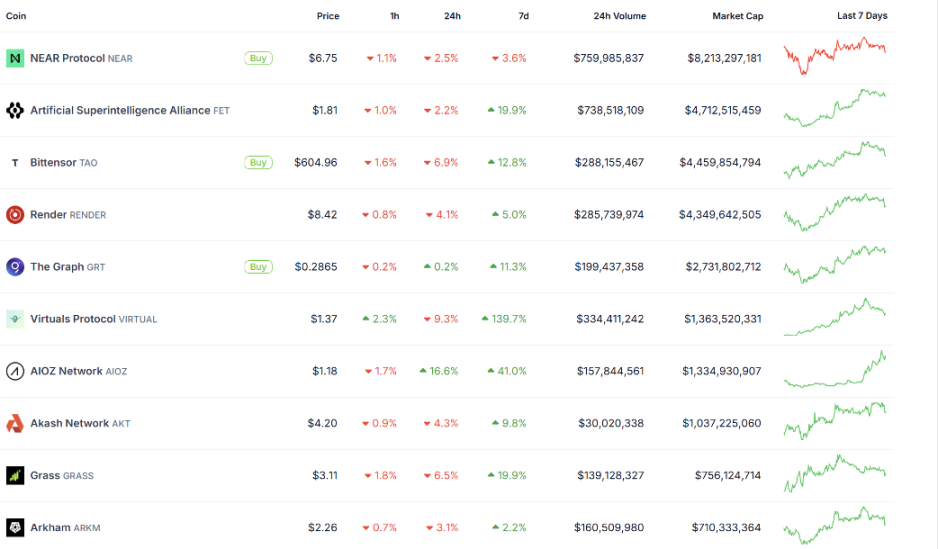Click Arkham's $2.26 price

coord(322,527)
